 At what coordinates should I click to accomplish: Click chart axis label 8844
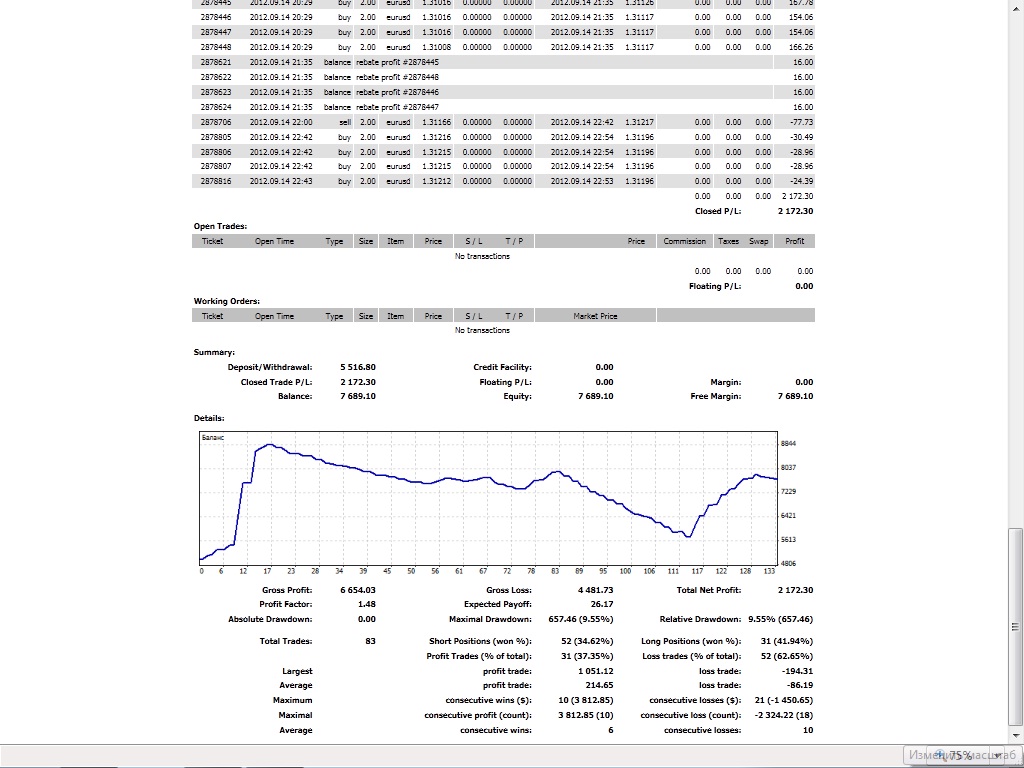tap(788, 443)
